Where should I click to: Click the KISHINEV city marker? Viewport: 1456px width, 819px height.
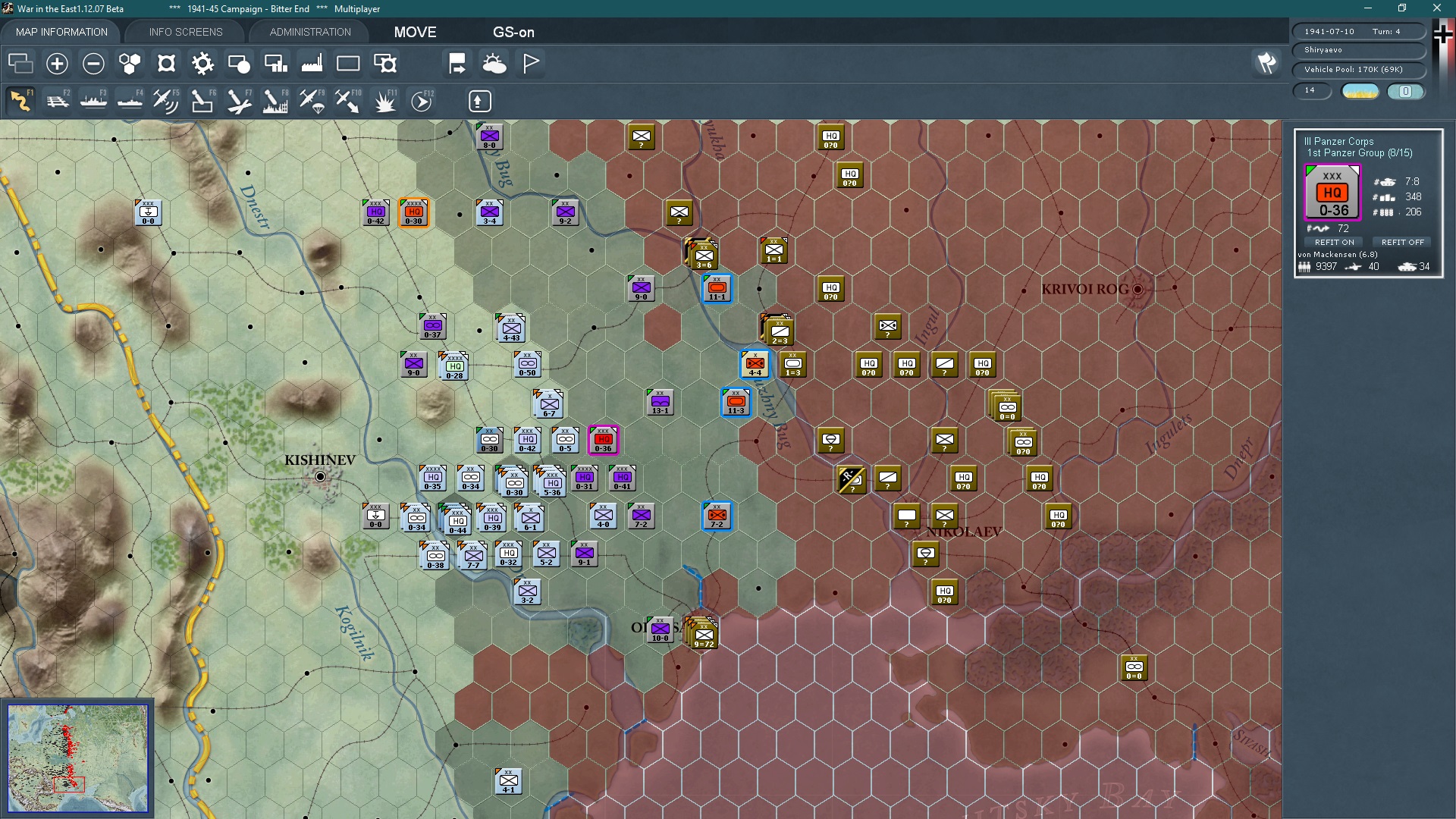[x=321, y=477]
